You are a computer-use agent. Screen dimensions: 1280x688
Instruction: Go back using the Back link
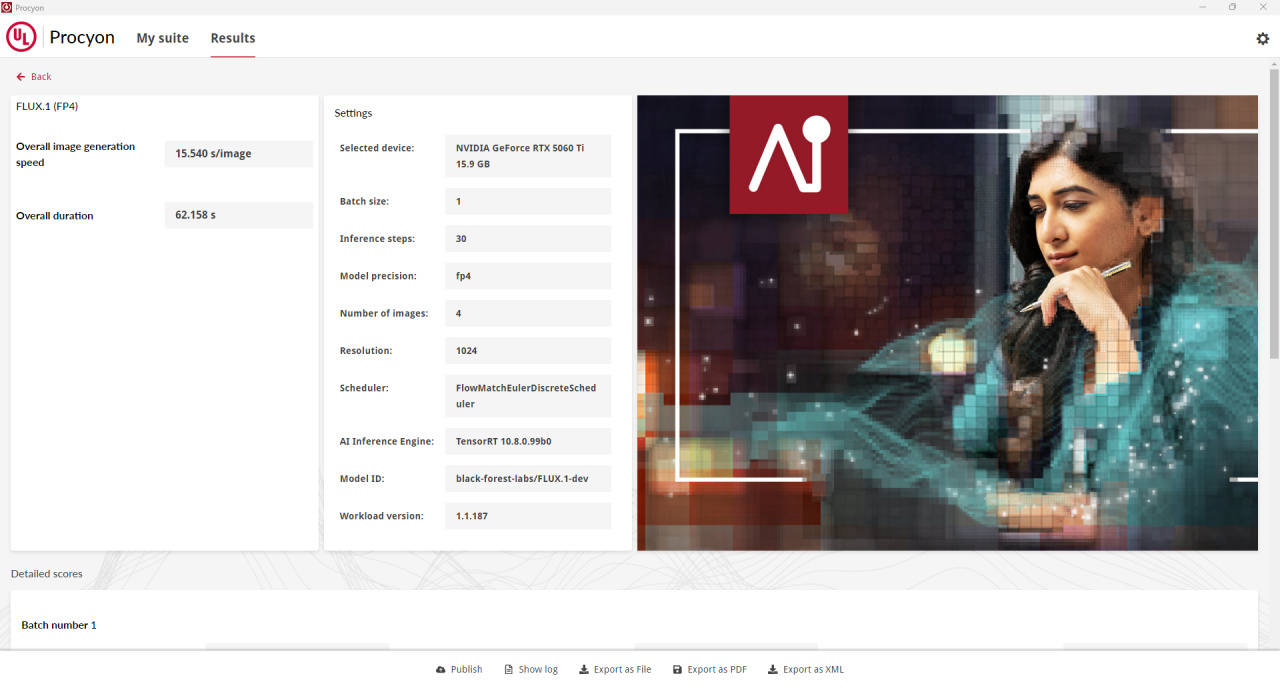pyautogui.click(x=34, y=77)
